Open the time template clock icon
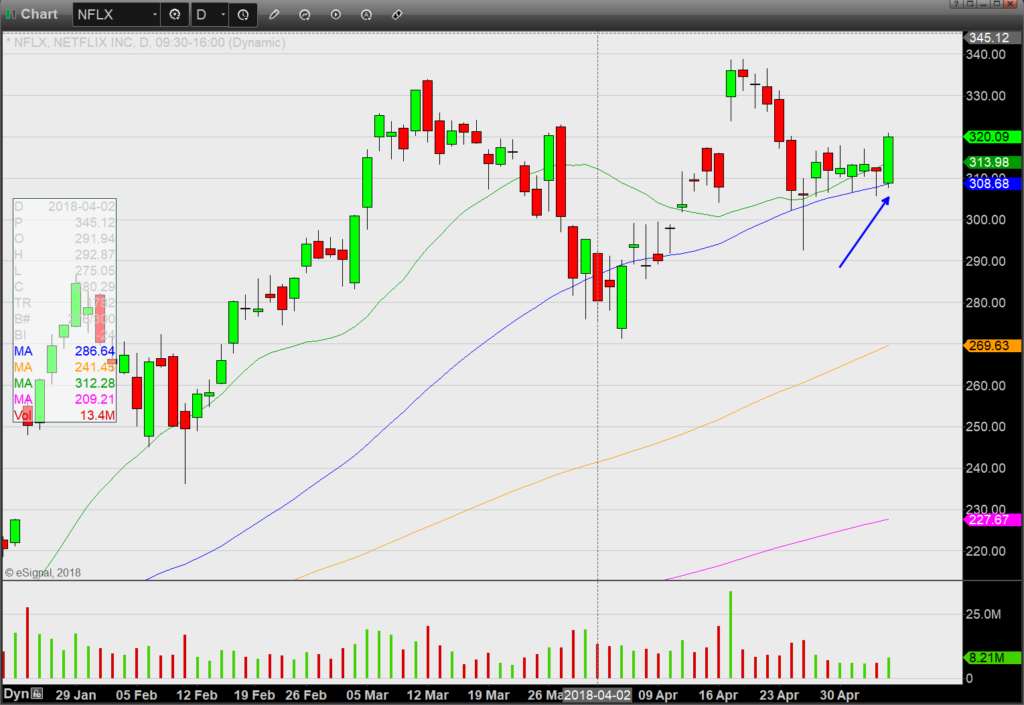 (243, 14)
